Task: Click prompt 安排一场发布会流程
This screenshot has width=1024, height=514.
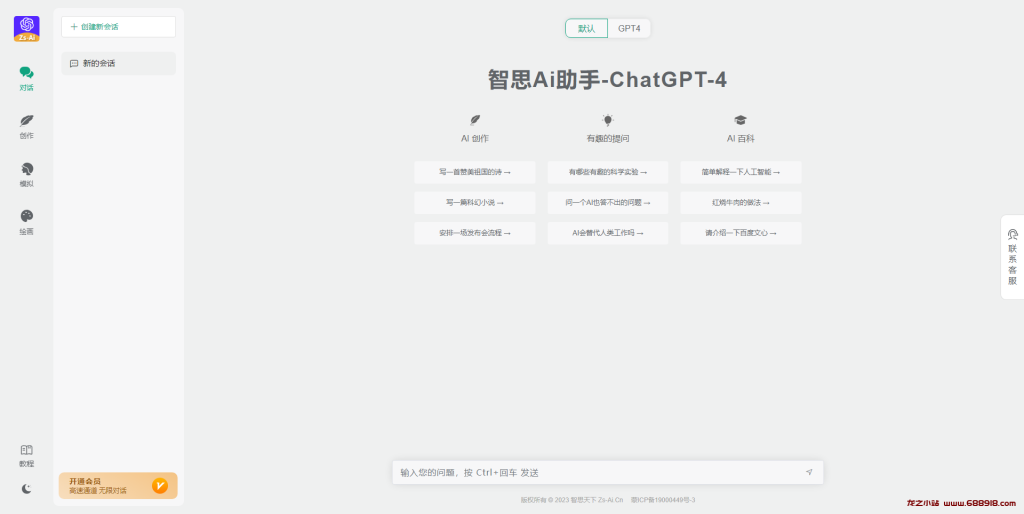Action: tap(475, 233)
